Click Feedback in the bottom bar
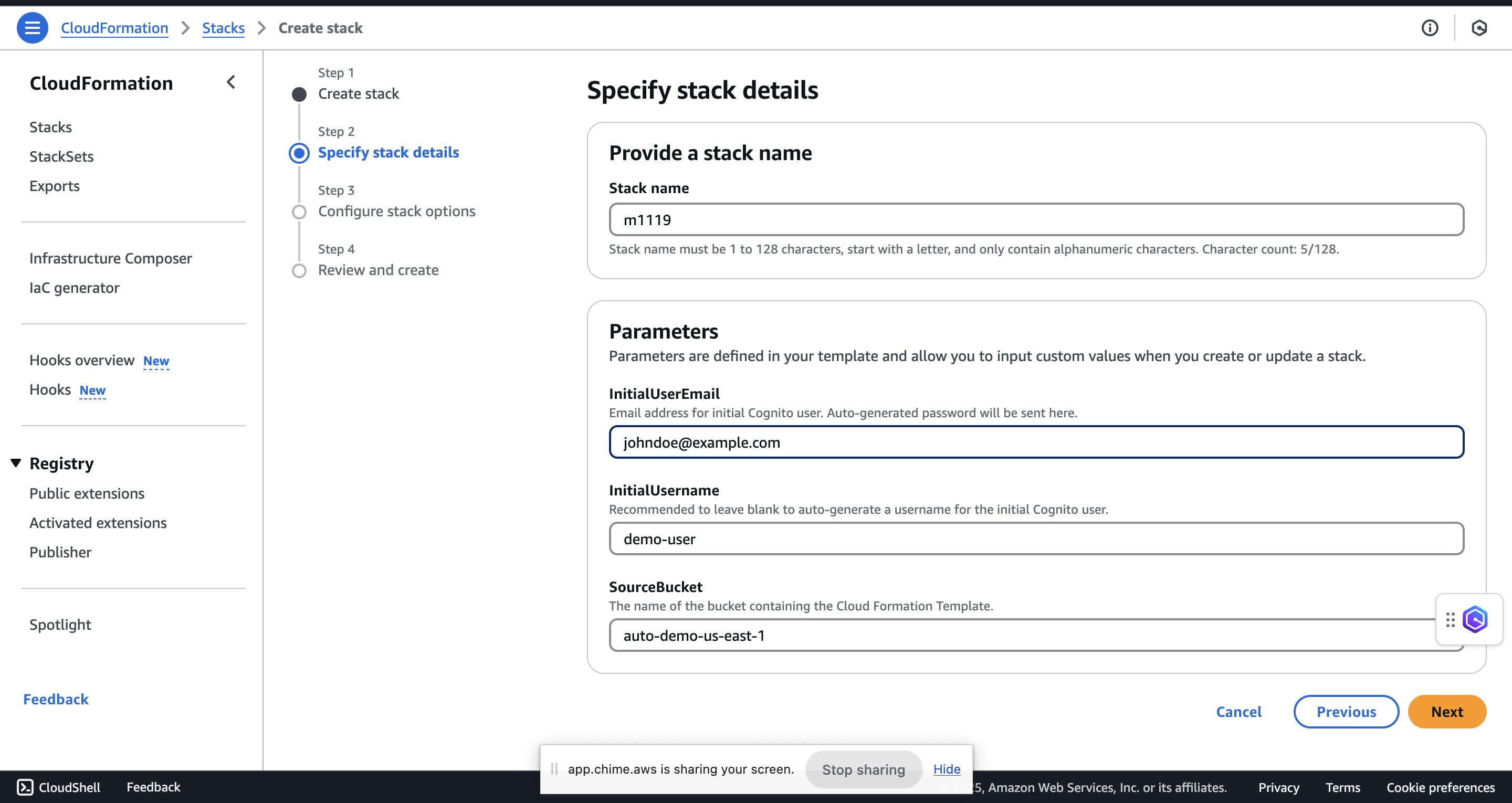The width and height of the screenshot is (1512, 803). coord(153,787)
